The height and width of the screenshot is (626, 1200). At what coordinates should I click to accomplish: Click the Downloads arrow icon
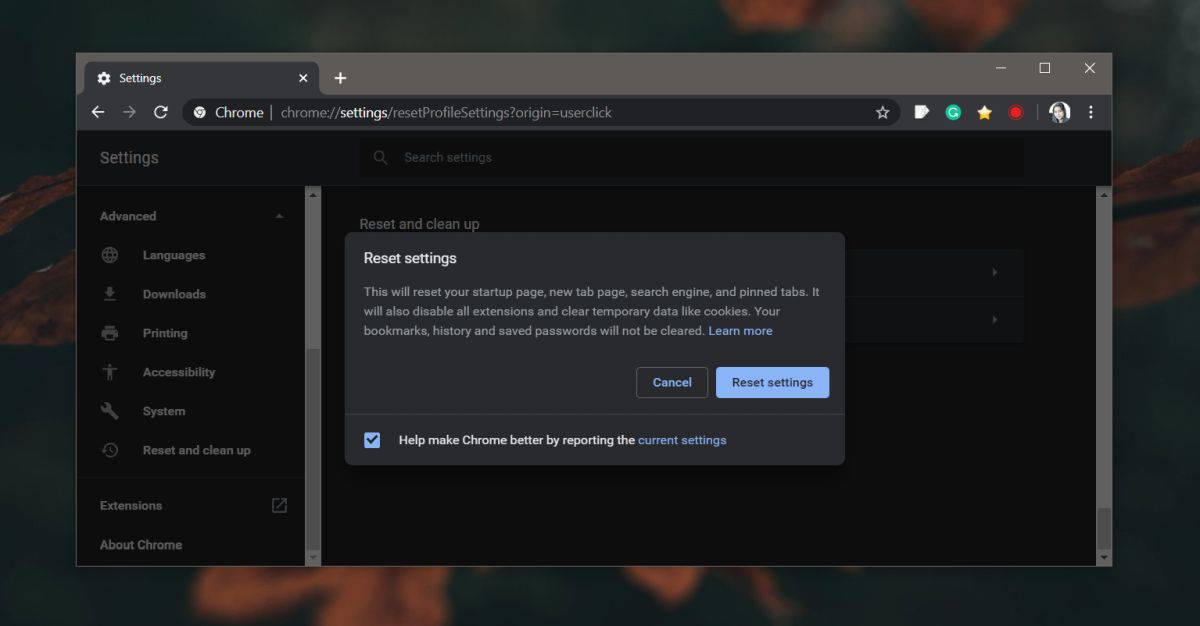[110, 294]
